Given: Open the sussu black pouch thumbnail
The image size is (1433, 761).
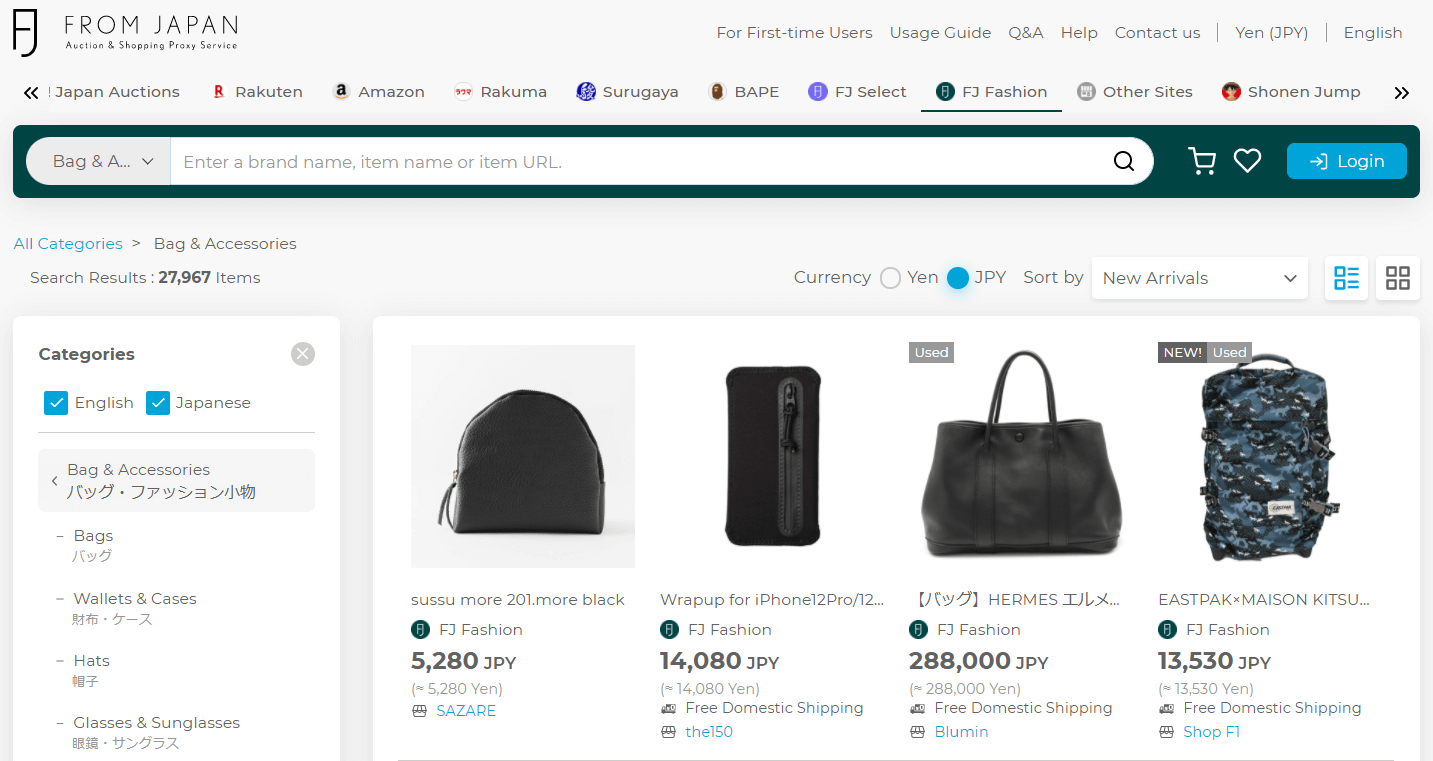Looking at the screenshot, I should pyautogui.click(x=523, y=456).
